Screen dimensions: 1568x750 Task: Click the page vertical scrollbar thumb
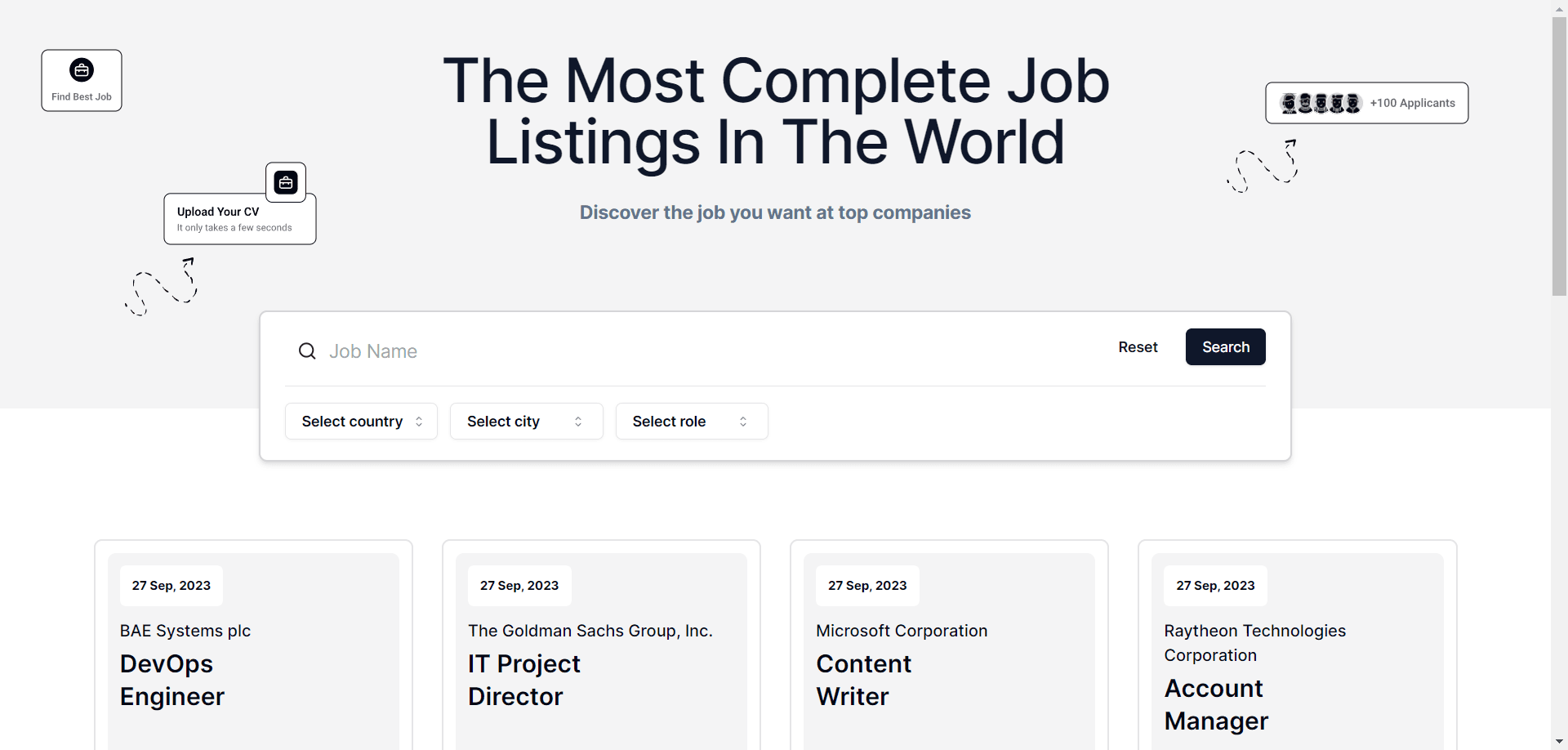(1559, 155)
